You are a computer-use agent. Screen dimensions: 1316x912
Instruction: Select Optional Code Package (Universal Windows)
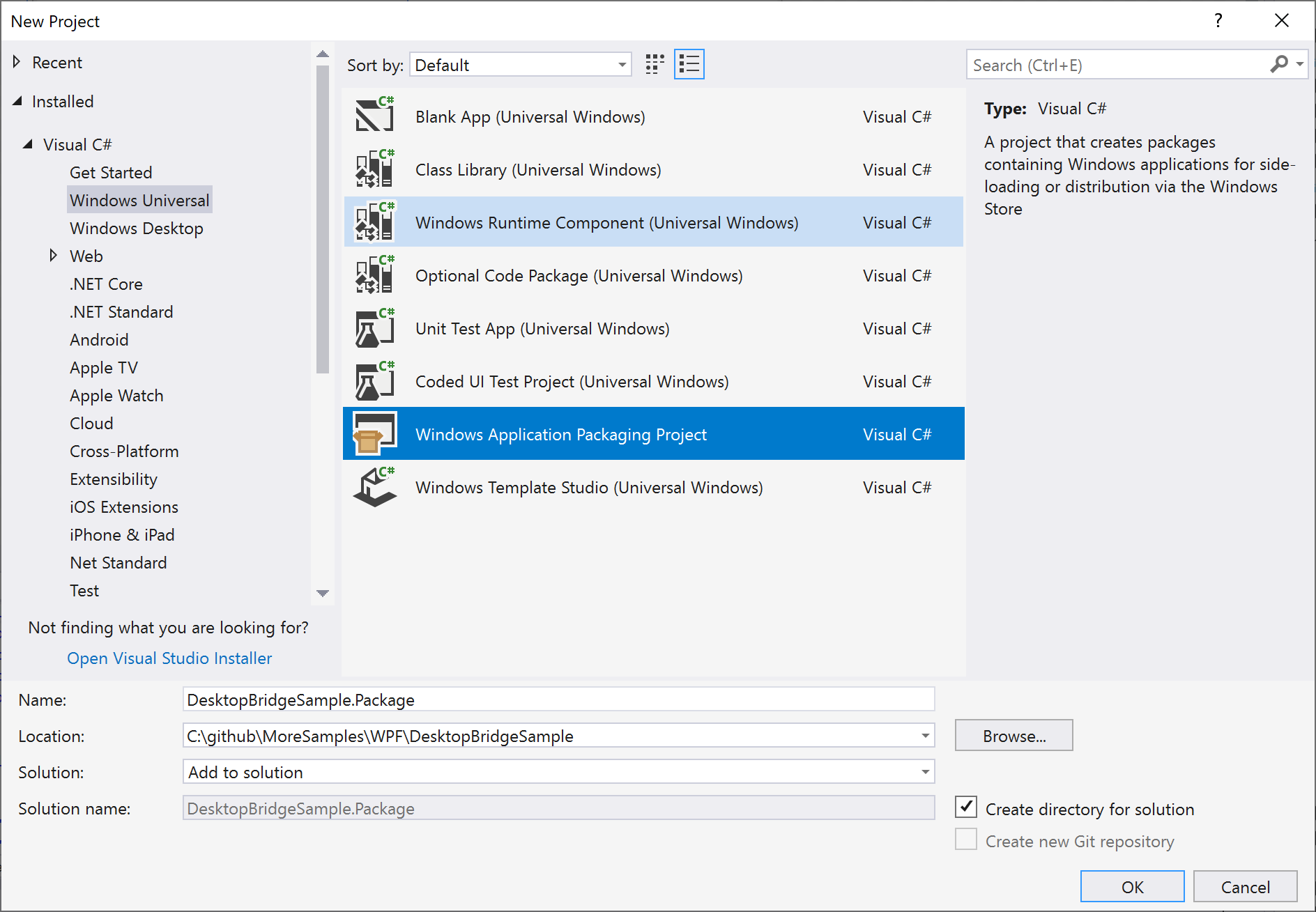pos(654,275)
